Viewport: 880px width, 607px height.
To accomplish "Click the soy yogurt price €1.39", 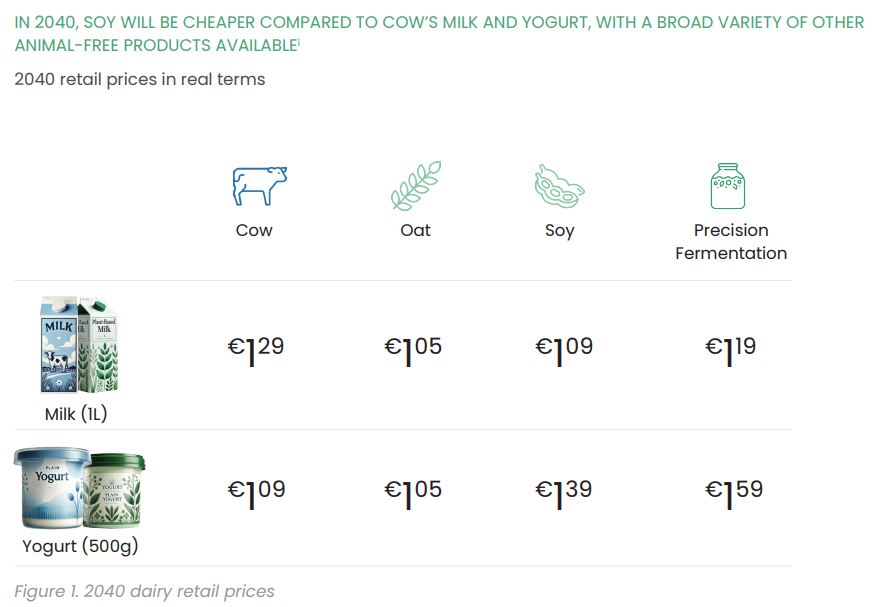I will click(563, 493).
